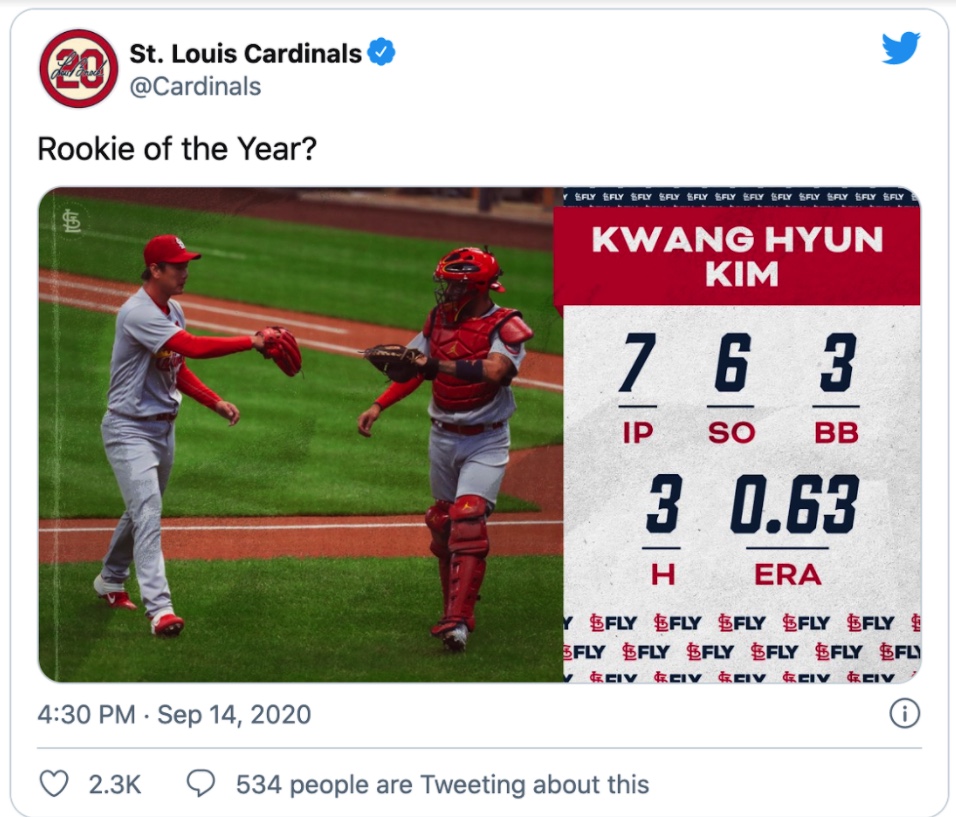Click the reply speech bubble icon
The width and height of the screenshot is (956, 817).
pyautogui.click(x=201, y=784)
